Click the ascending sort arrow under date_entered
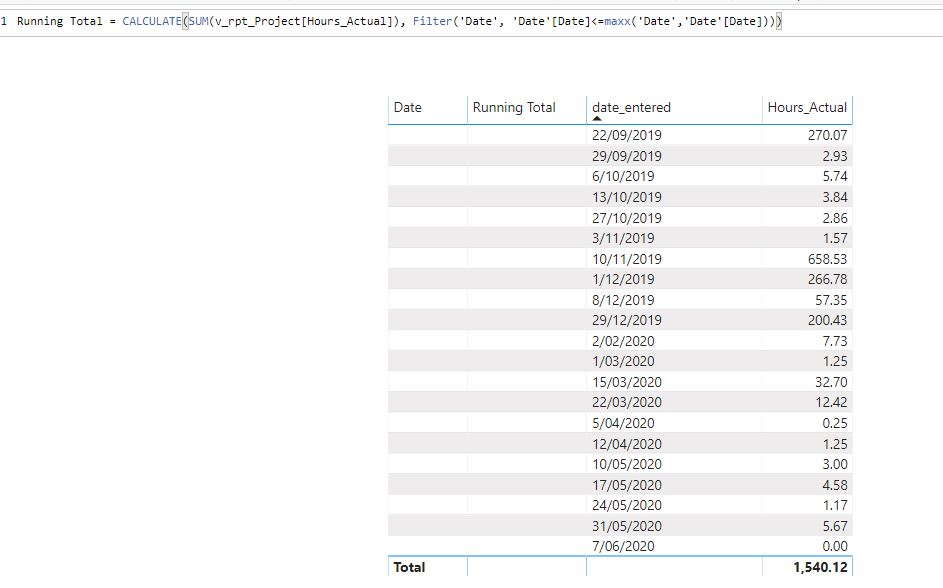 tap(597, 118)
